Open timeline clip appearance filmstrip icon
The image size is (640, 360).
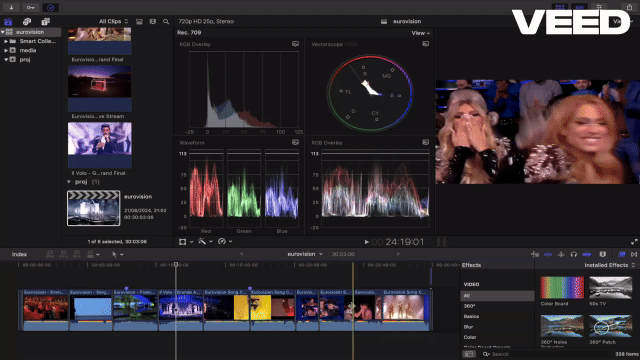[x=602, y=254]
